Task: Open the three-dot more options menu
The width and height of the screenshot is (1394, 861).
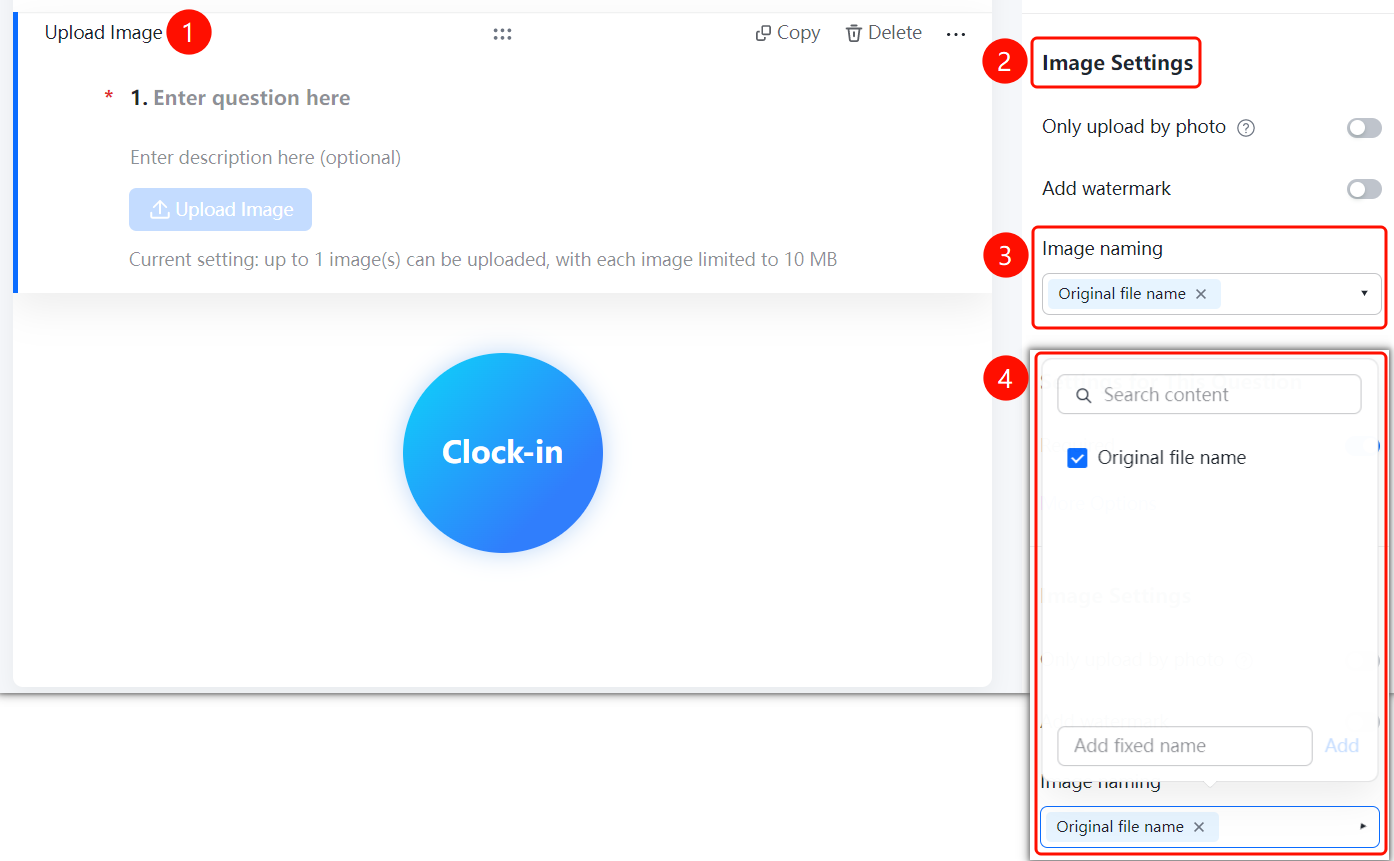Action: click(x=956, y=34)
